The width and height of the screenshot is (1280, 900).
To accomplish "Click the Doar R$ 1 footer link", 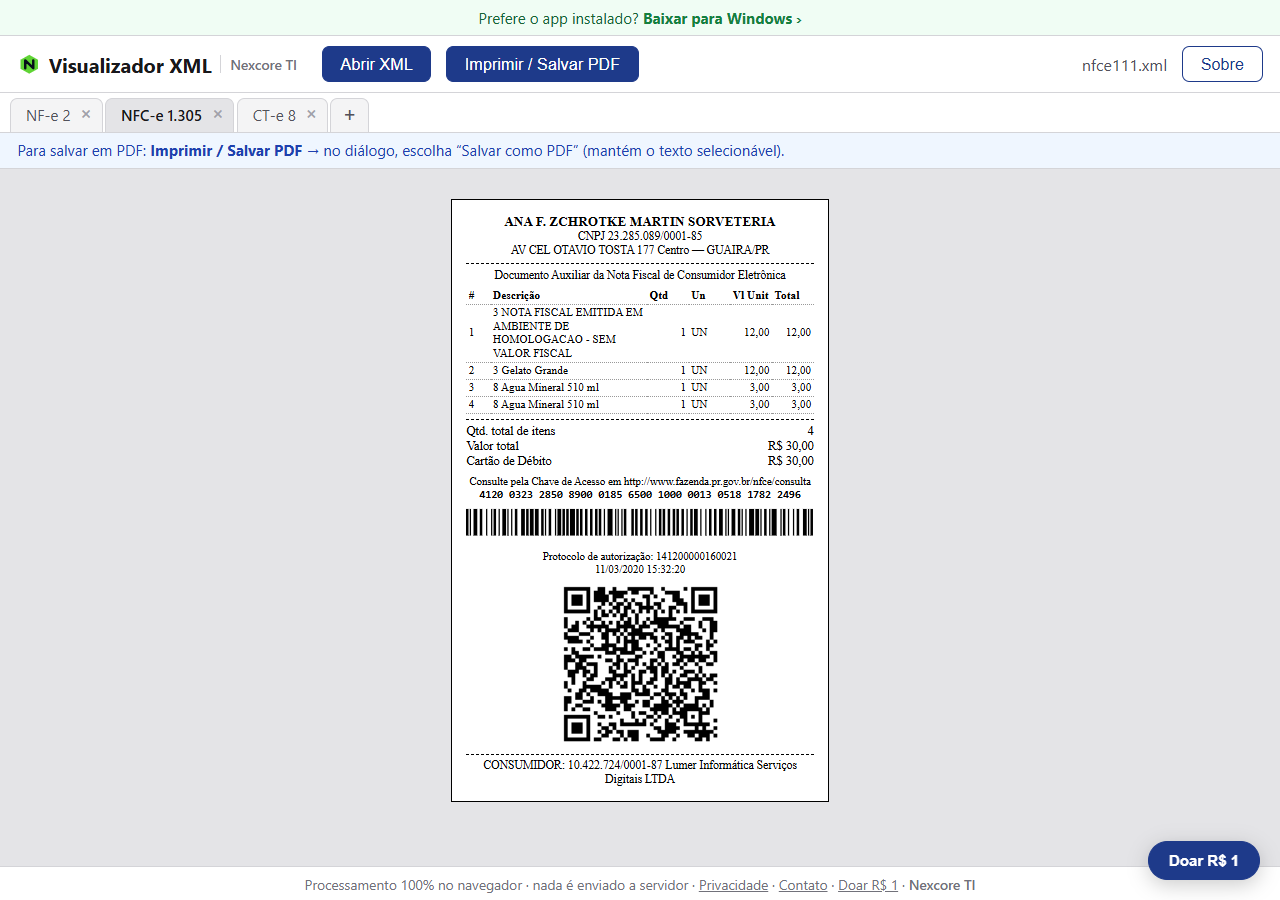I will tap(868, 885).
